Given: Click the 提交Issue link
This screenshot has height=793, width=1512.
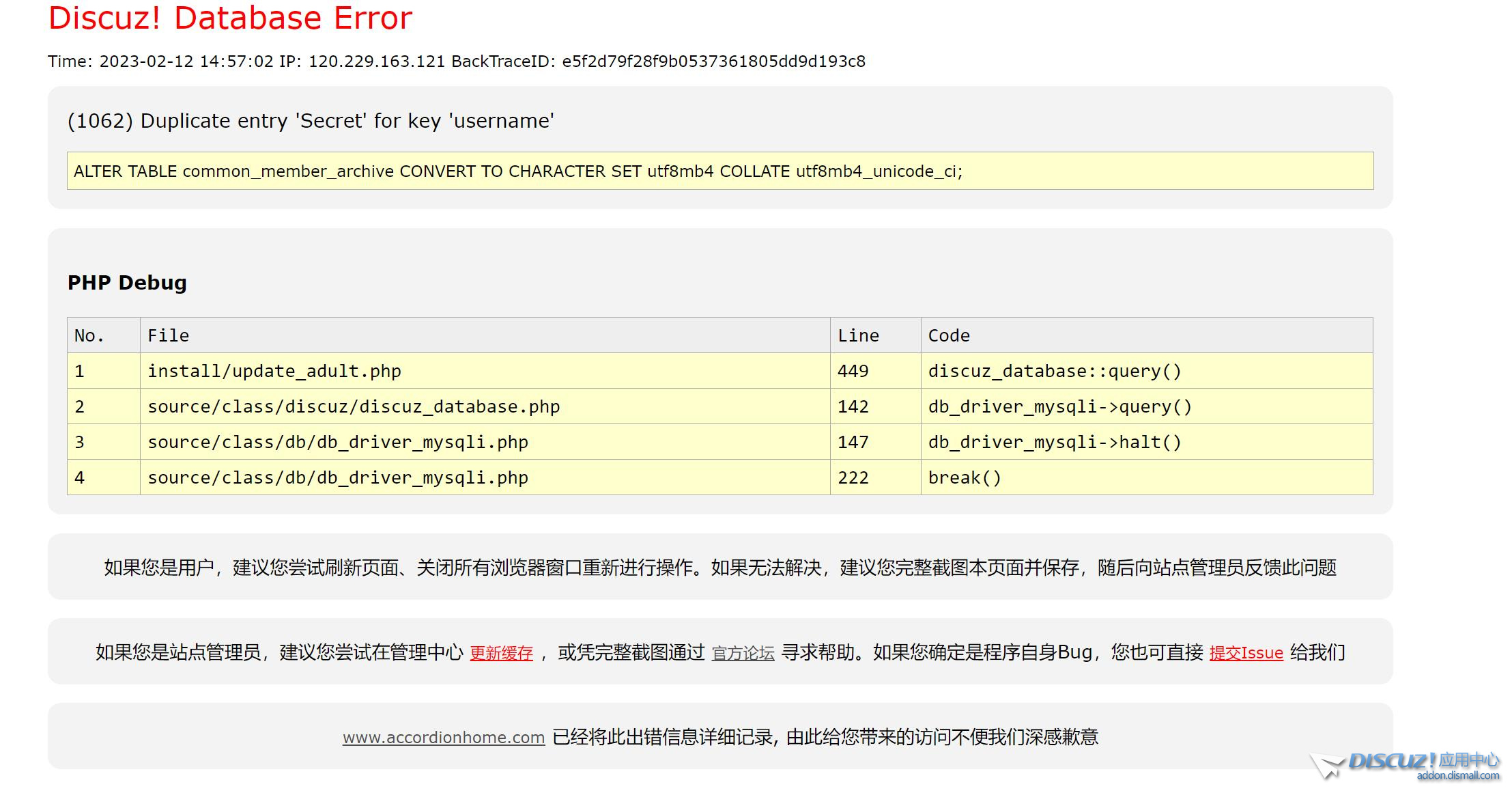Looking at the screenshot, I should pyautogui.click(x=1246, y=653).
